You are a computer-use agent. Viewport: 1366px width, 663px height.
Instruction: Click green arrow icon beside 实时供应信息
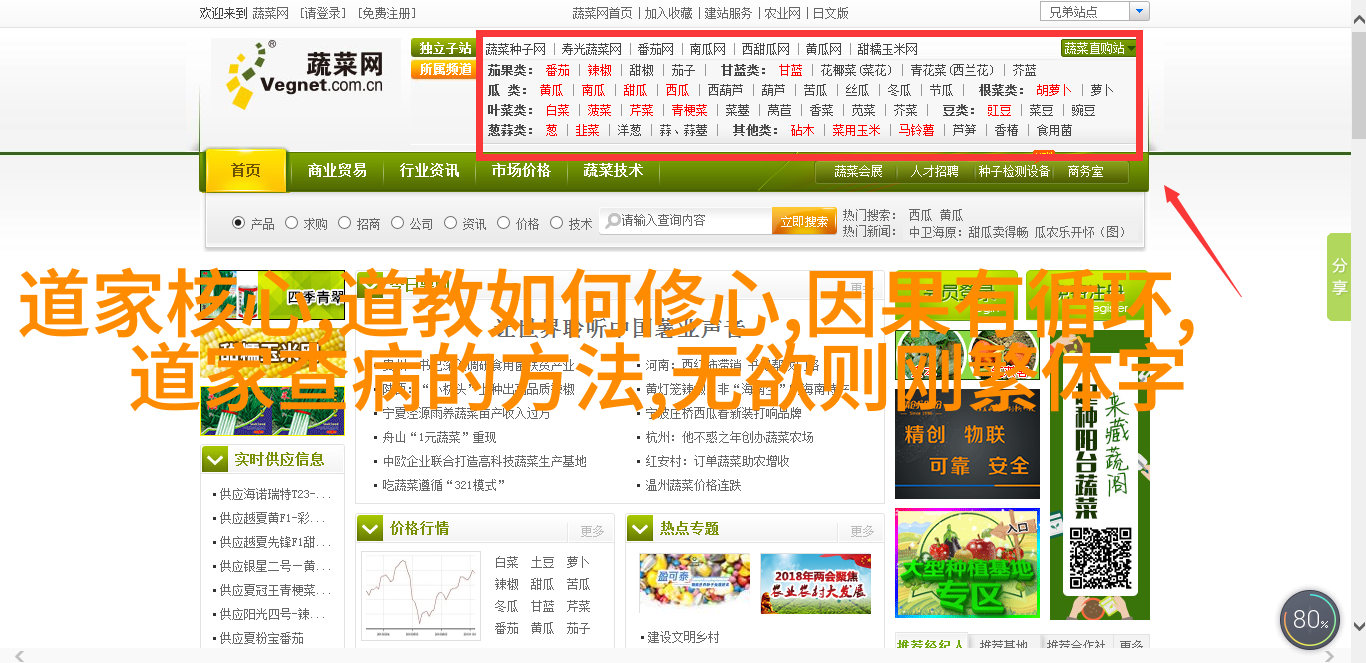point(215,459)
